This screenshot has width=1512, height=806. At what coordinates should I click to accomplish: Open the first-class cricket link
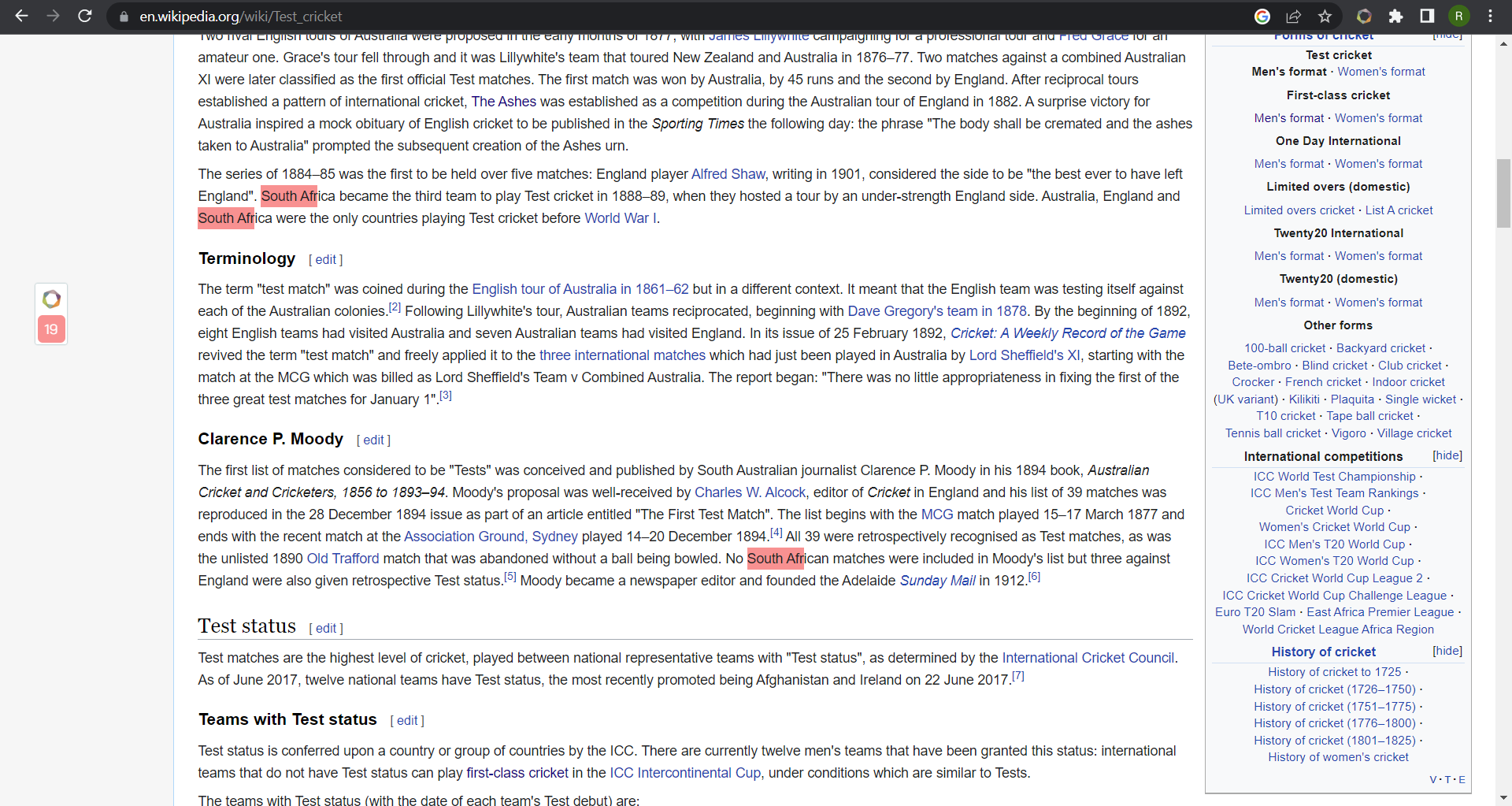pos(517,773)
